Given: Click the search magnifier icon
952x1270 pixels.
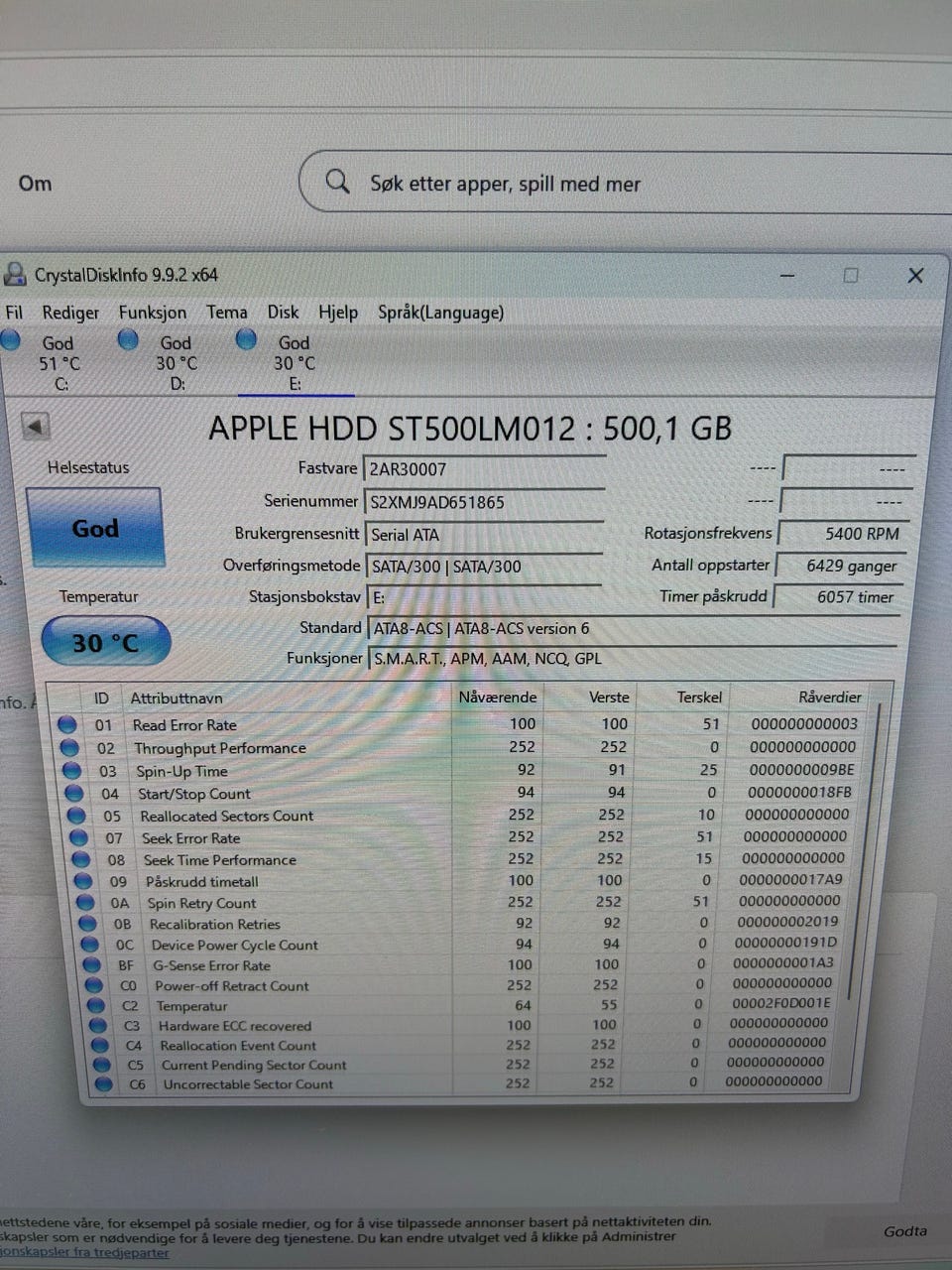Looking at the screenshot, I should (338, 182).
